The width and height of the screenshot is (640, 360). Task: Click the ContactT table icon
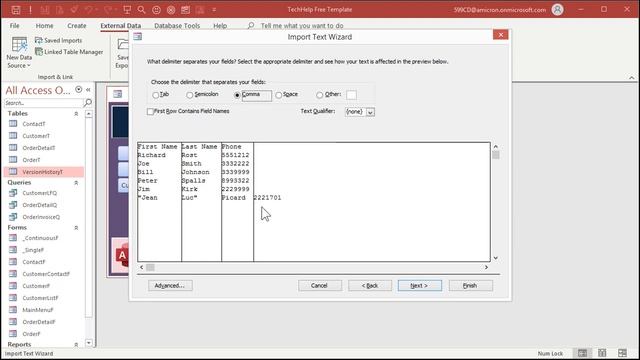pos(13,124)
